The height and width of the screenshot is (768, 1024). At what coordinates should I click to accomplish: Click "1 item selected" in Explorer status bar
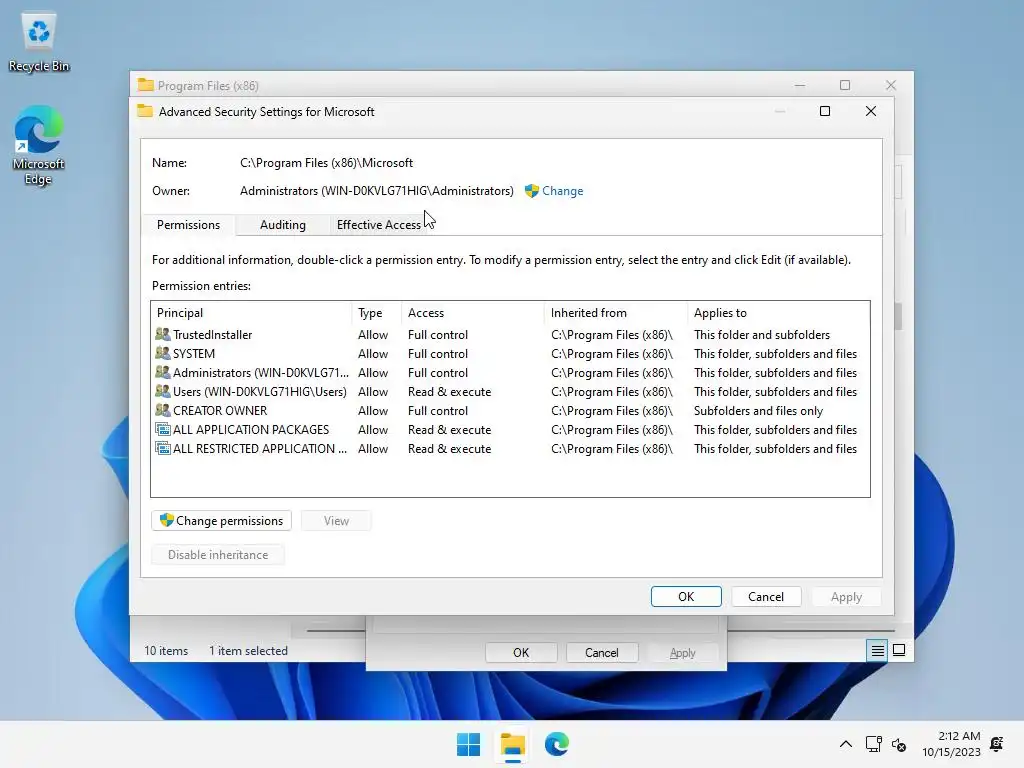[248, 650]
